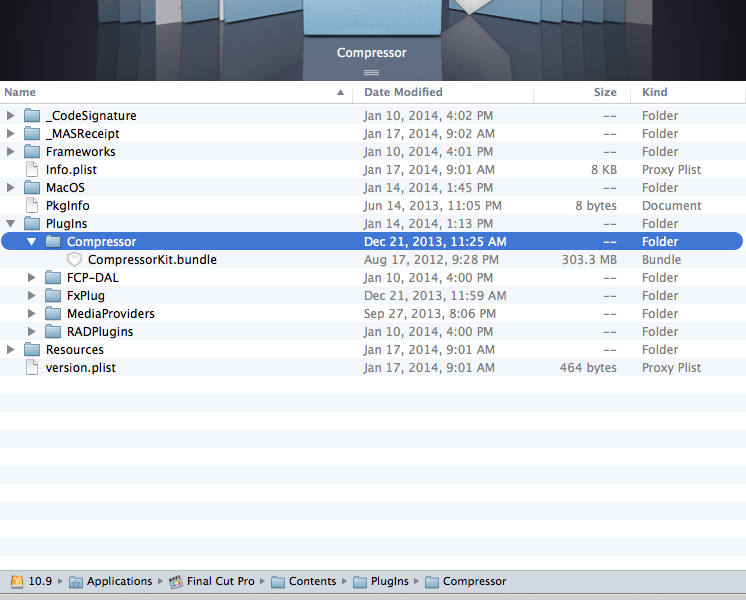This screenshot has width=746, height=600.
Task: Open Final Cut Pro label in path bar
Action: point(221,581)
